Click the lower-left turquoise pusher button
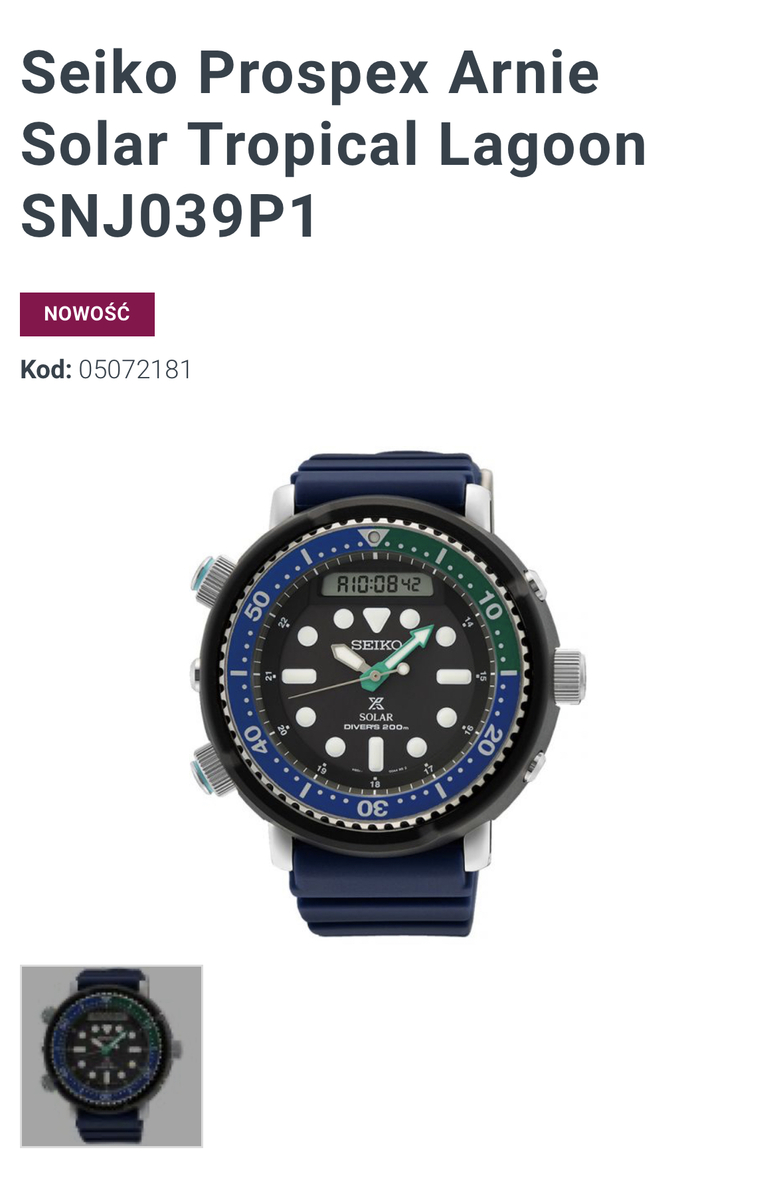The image size is (777, 1200). [x=212, y=769]
